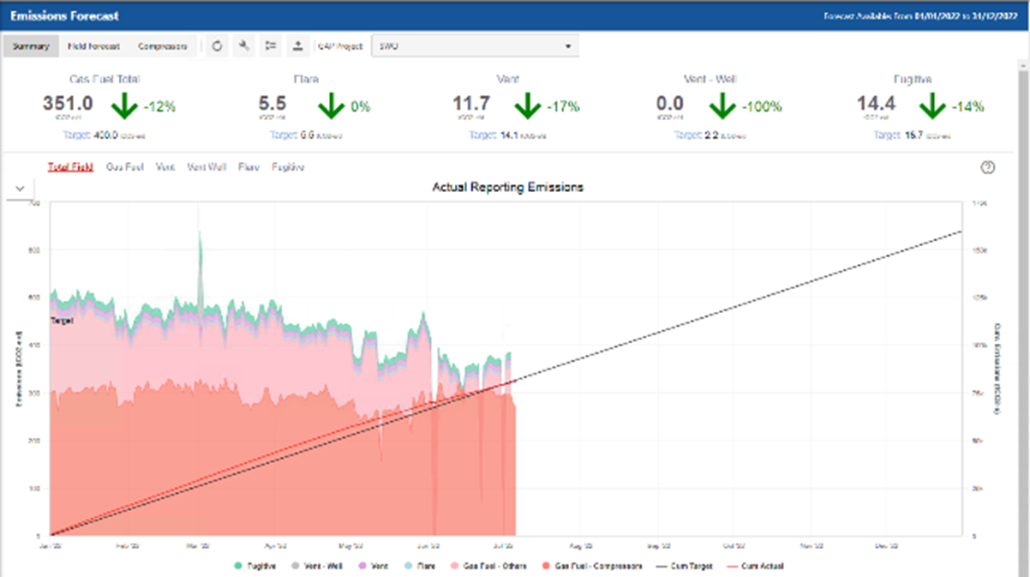1030x577 pixels.
Task: Switch to the Field Forecast tab
Action: point(94,46)
